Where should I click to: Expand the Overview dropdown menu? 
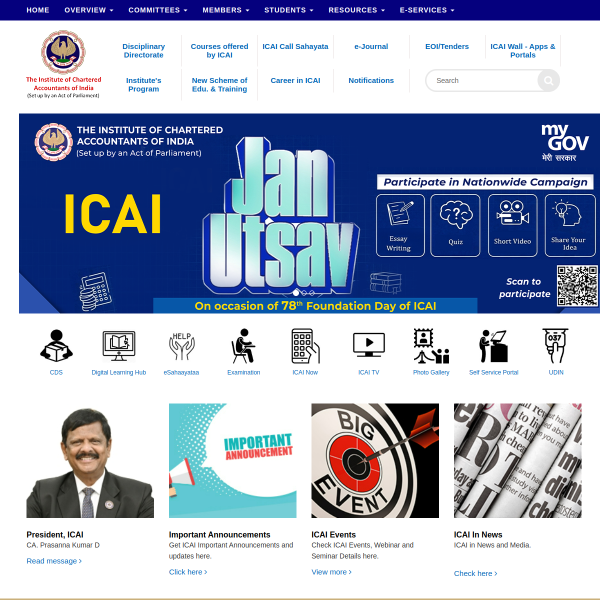click(89, 10)
